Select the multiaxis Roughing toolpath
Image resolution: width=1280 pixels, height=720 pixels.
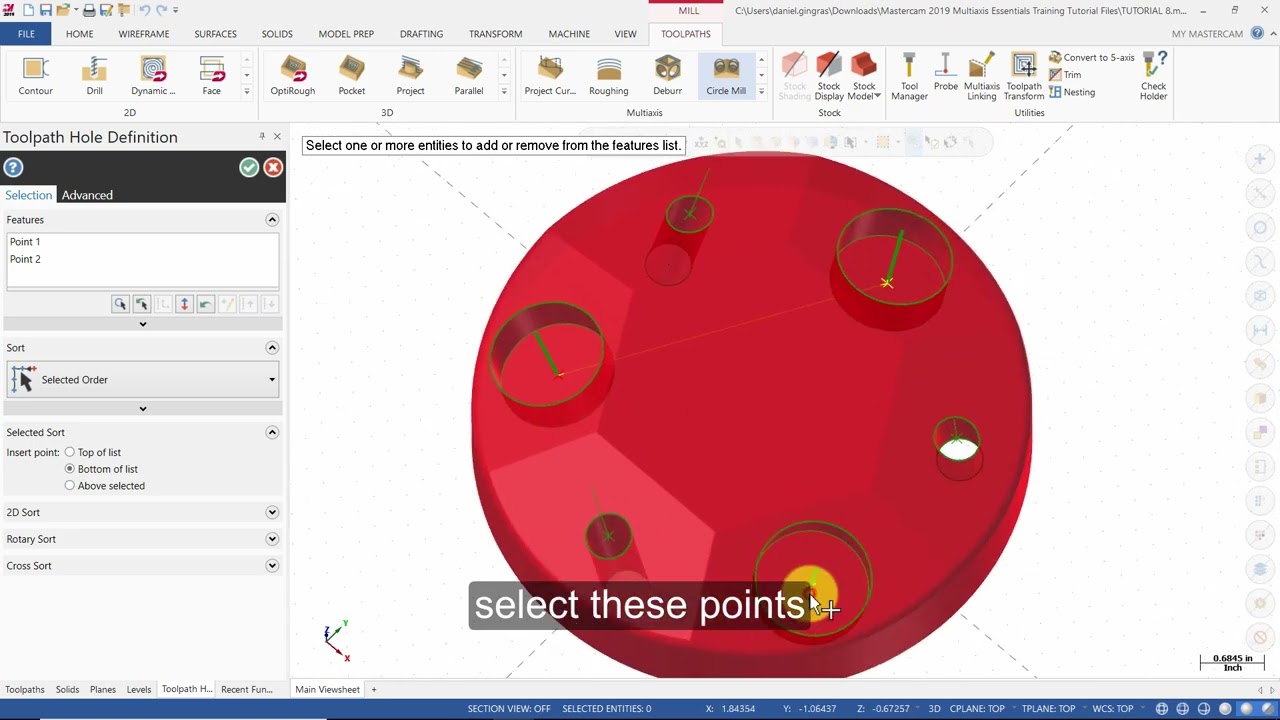[608, 76]
